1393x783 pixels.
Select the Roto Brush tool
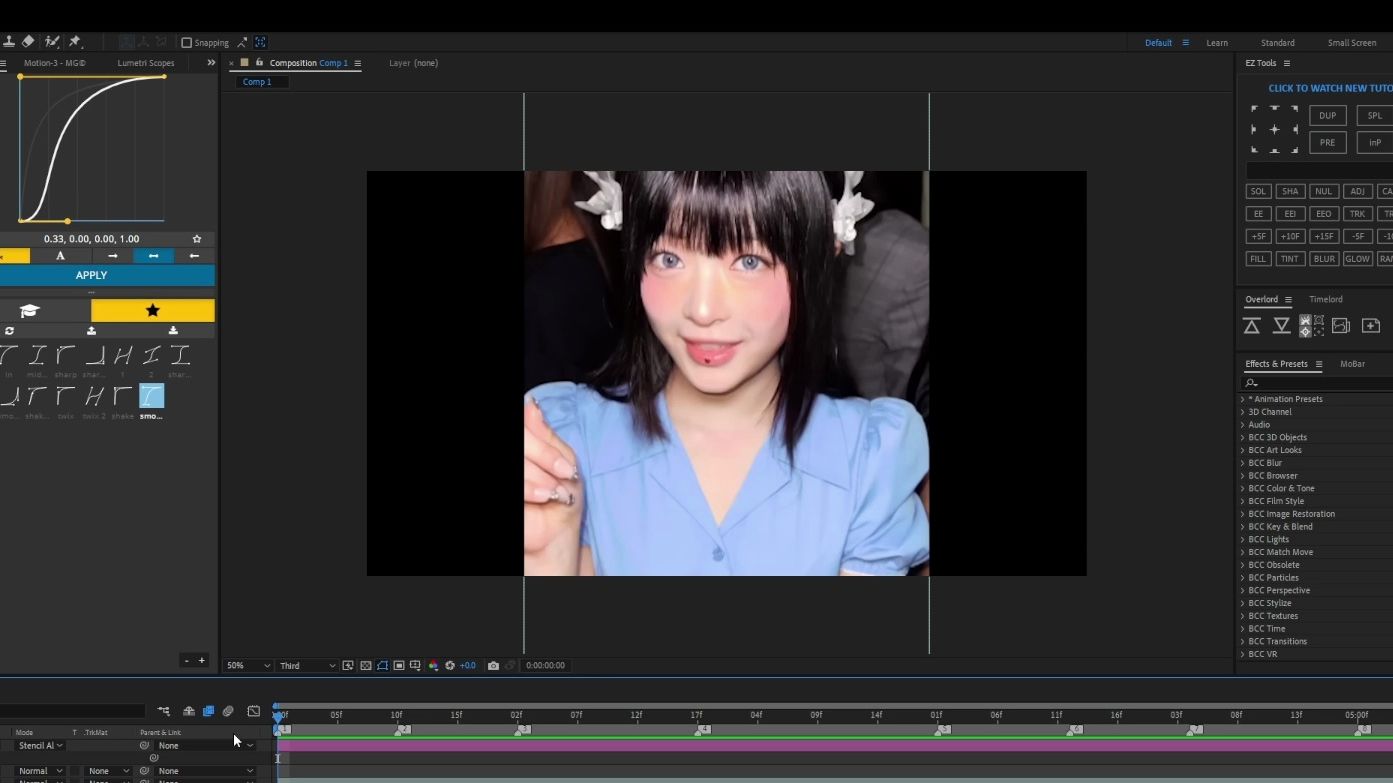pyautogui.click(x=51, y=42)
